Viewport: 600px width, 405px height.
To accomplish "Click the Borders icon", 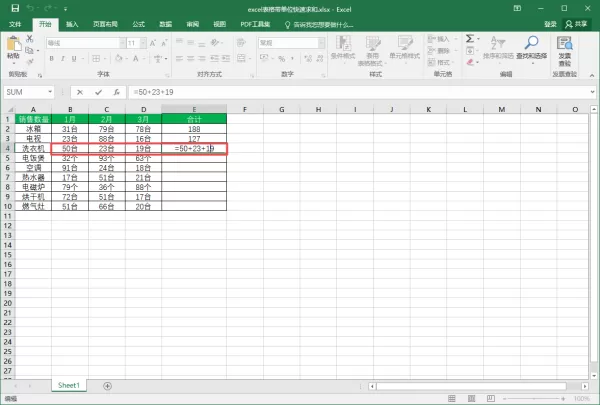I will click(x=96, y=59).
